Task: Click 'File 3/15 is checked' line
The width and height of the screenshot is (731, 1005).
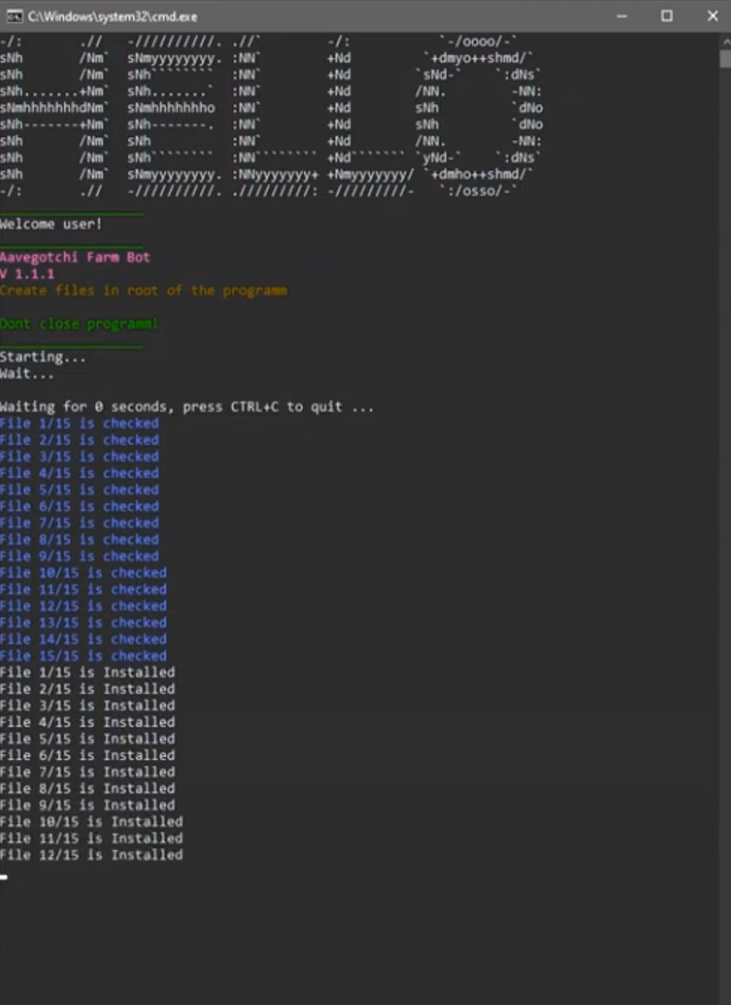Action: 79,458
